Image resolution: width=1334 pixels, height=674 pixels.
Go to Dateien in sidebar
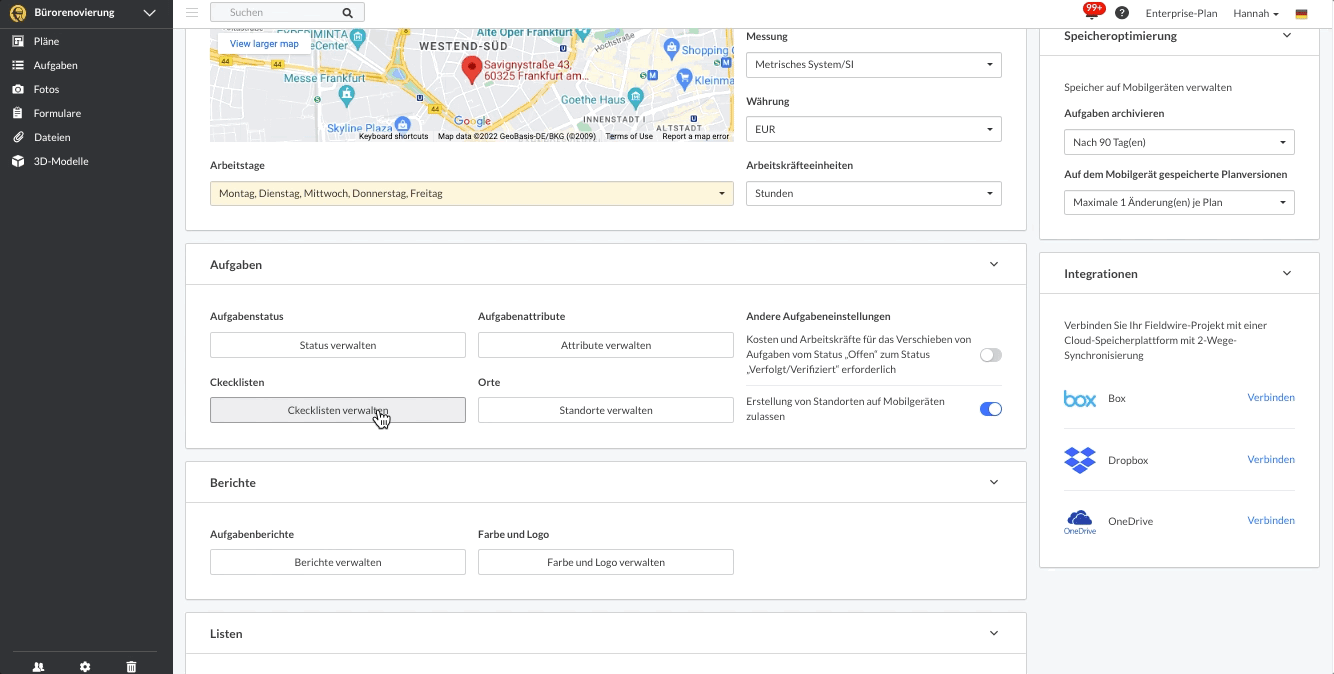point(52,137)
